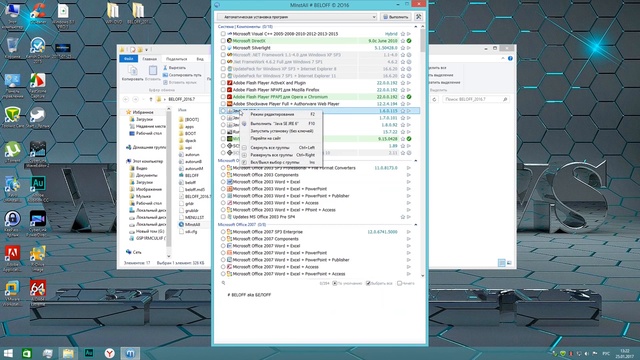Click the play arrow for Microsoft Office 2007 SP3 Enterprise
The image size is (640, 360).
(409, 232)
